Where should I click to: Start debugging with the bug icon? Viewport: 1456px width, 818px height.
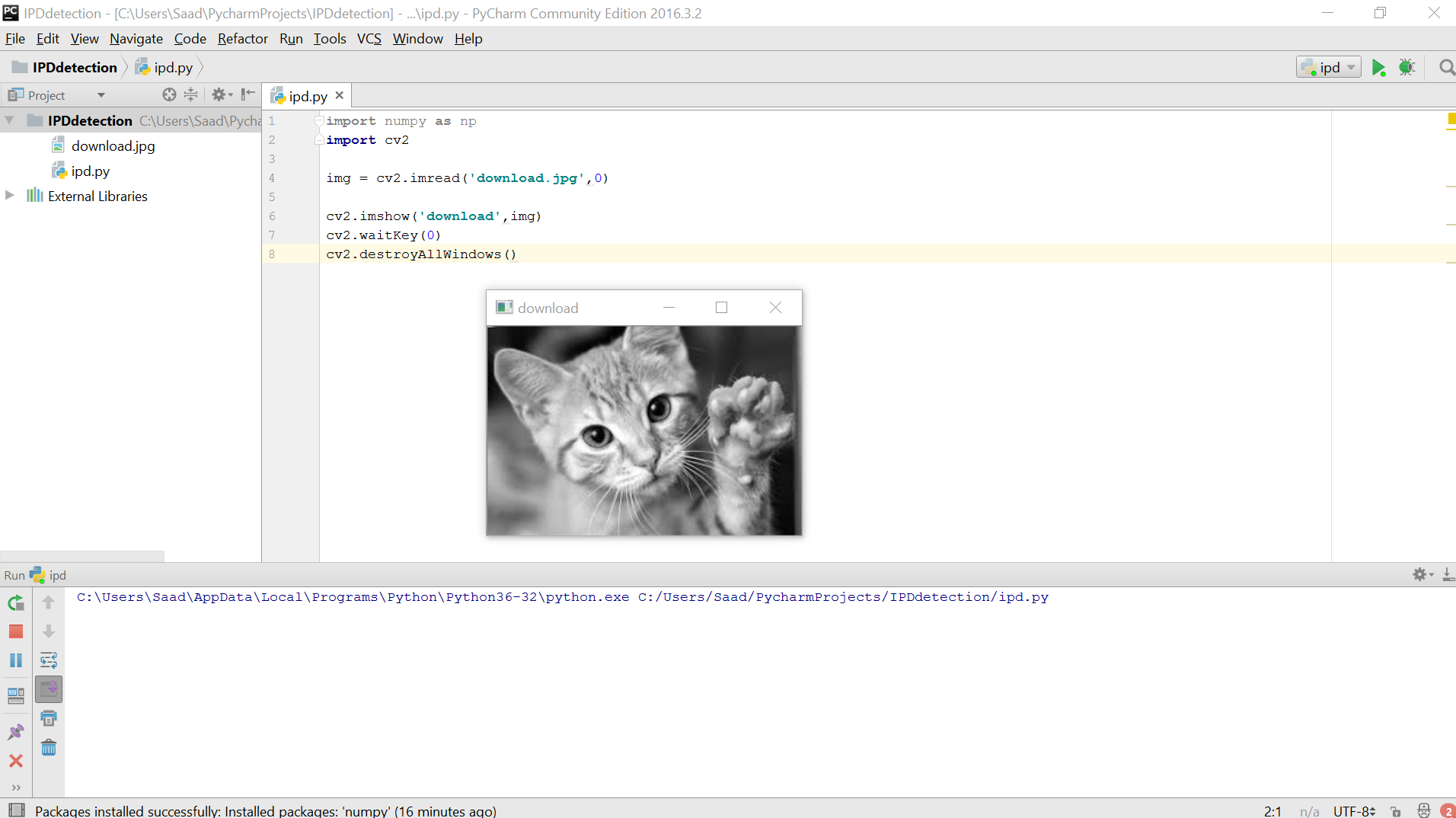[1407, 68]
